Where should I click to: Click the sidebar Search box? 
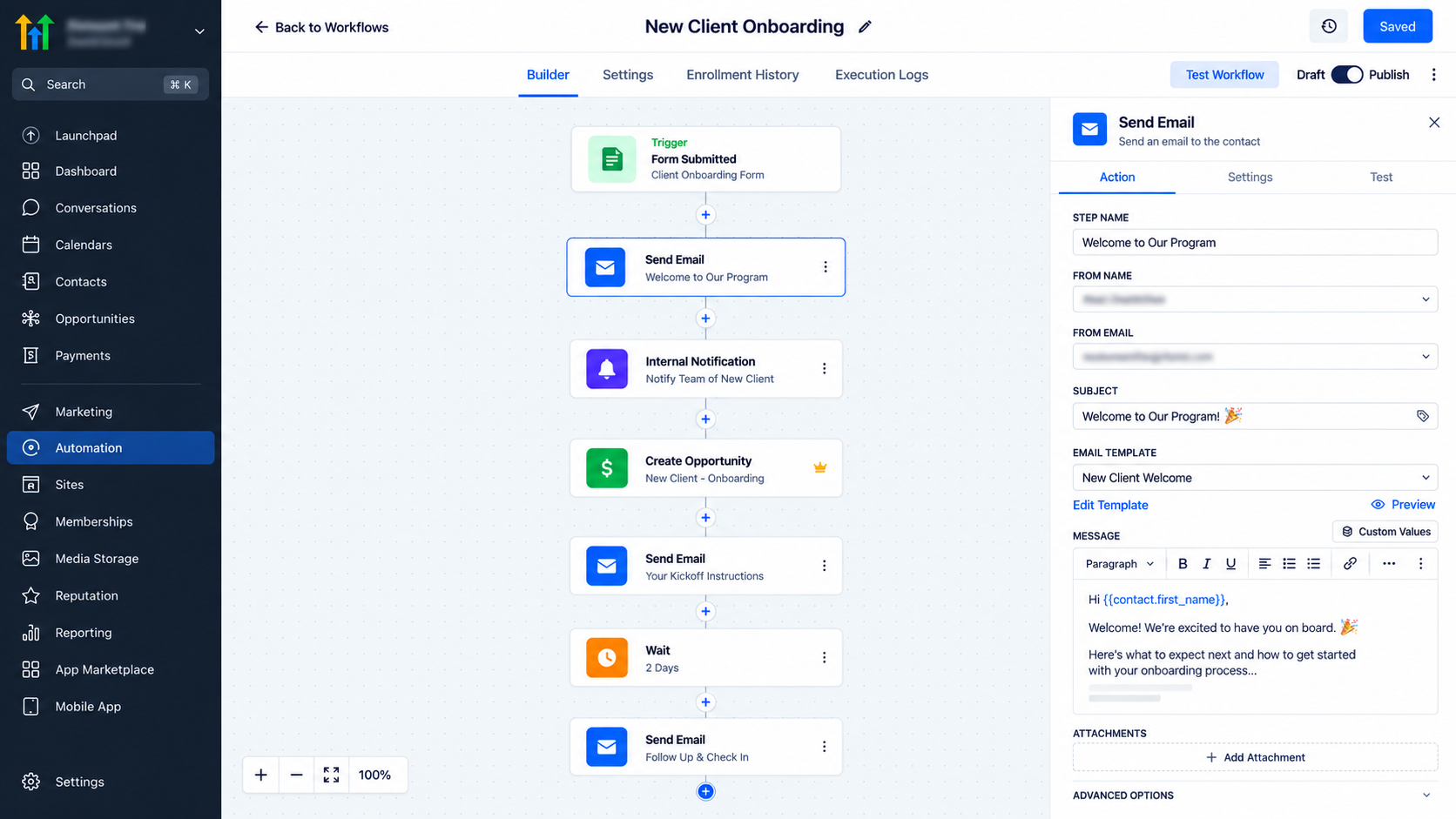pyautogui.click(x=111, y=84)
